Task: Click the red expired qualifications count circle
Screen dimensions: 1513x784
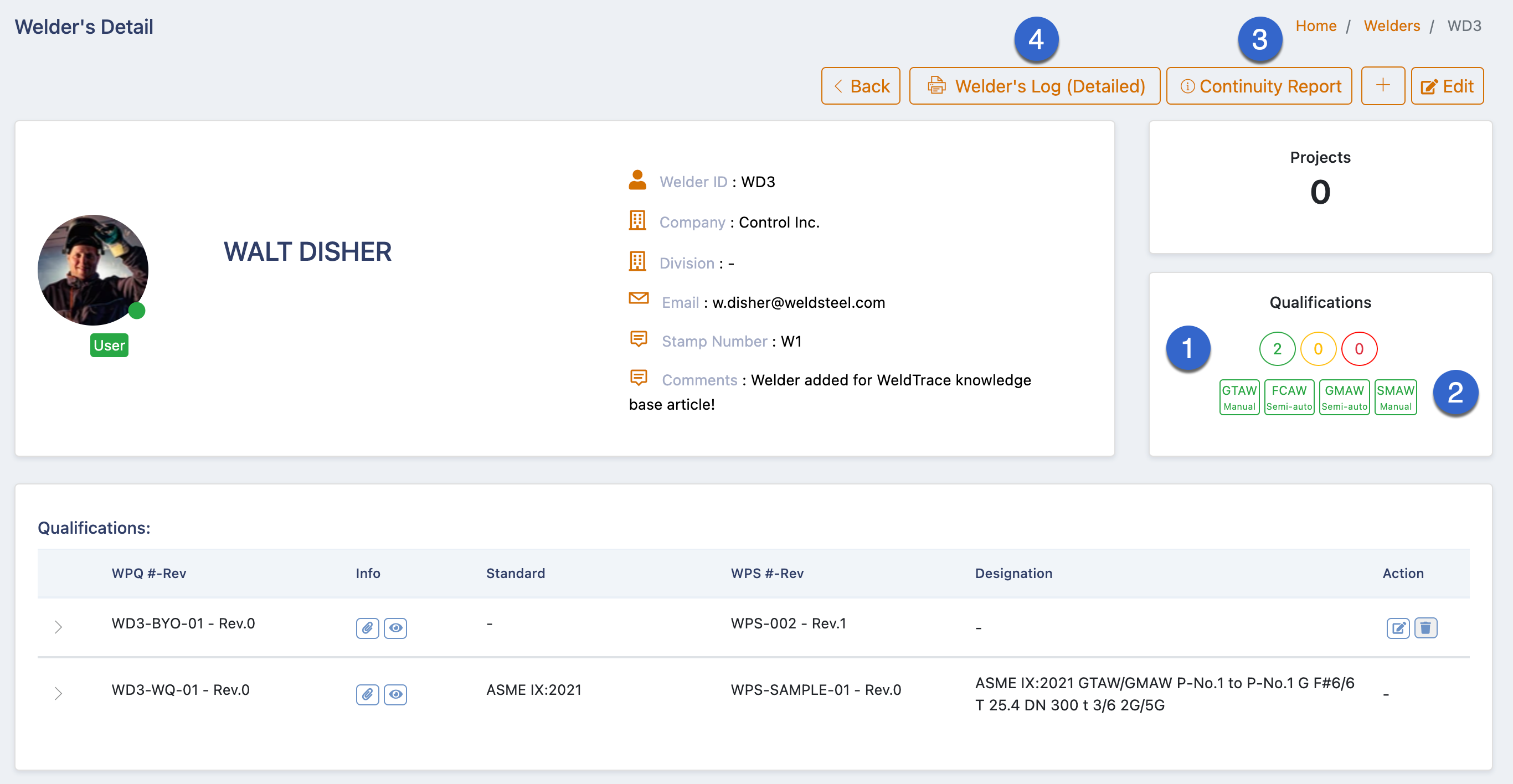Action: [1359, 349]
